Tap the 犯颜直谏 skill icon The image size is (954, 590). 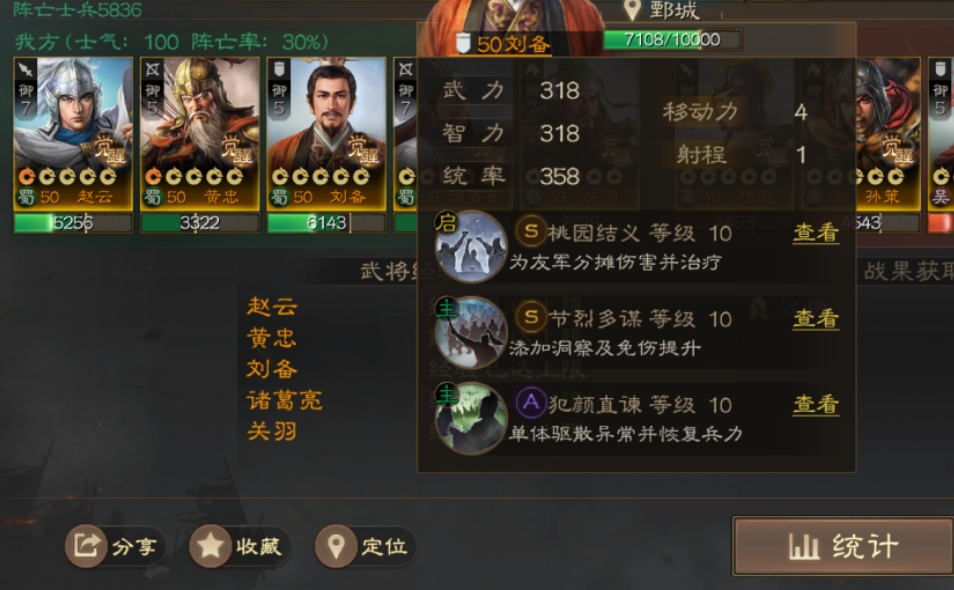tap(471, 418)
